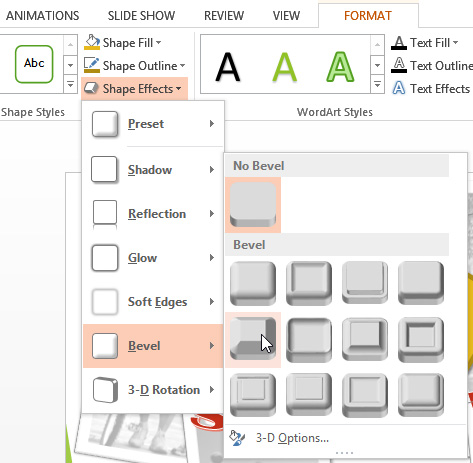
Task: Choose the fourth bevel in row three
Action: [x=421, y=395]
